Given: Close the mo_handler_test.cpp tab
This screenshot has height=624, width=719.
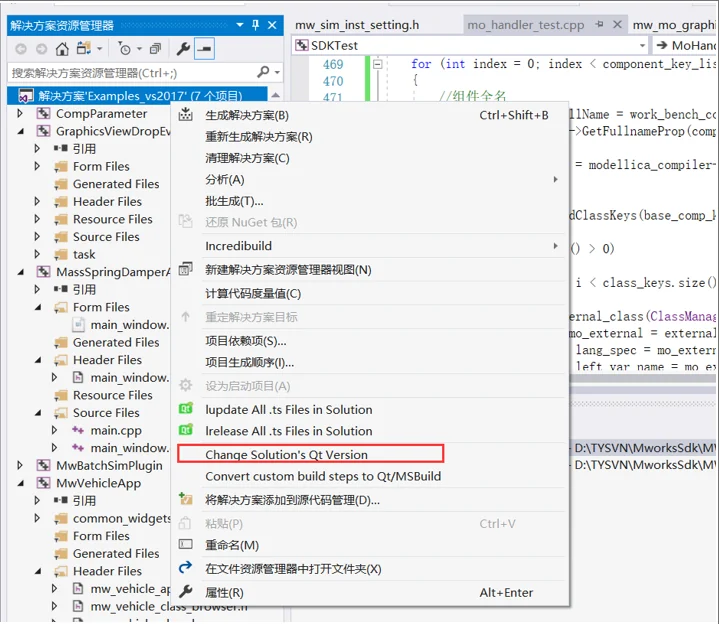Looking at the screenshot, I should pyautogui.click(x=618, y=24).
